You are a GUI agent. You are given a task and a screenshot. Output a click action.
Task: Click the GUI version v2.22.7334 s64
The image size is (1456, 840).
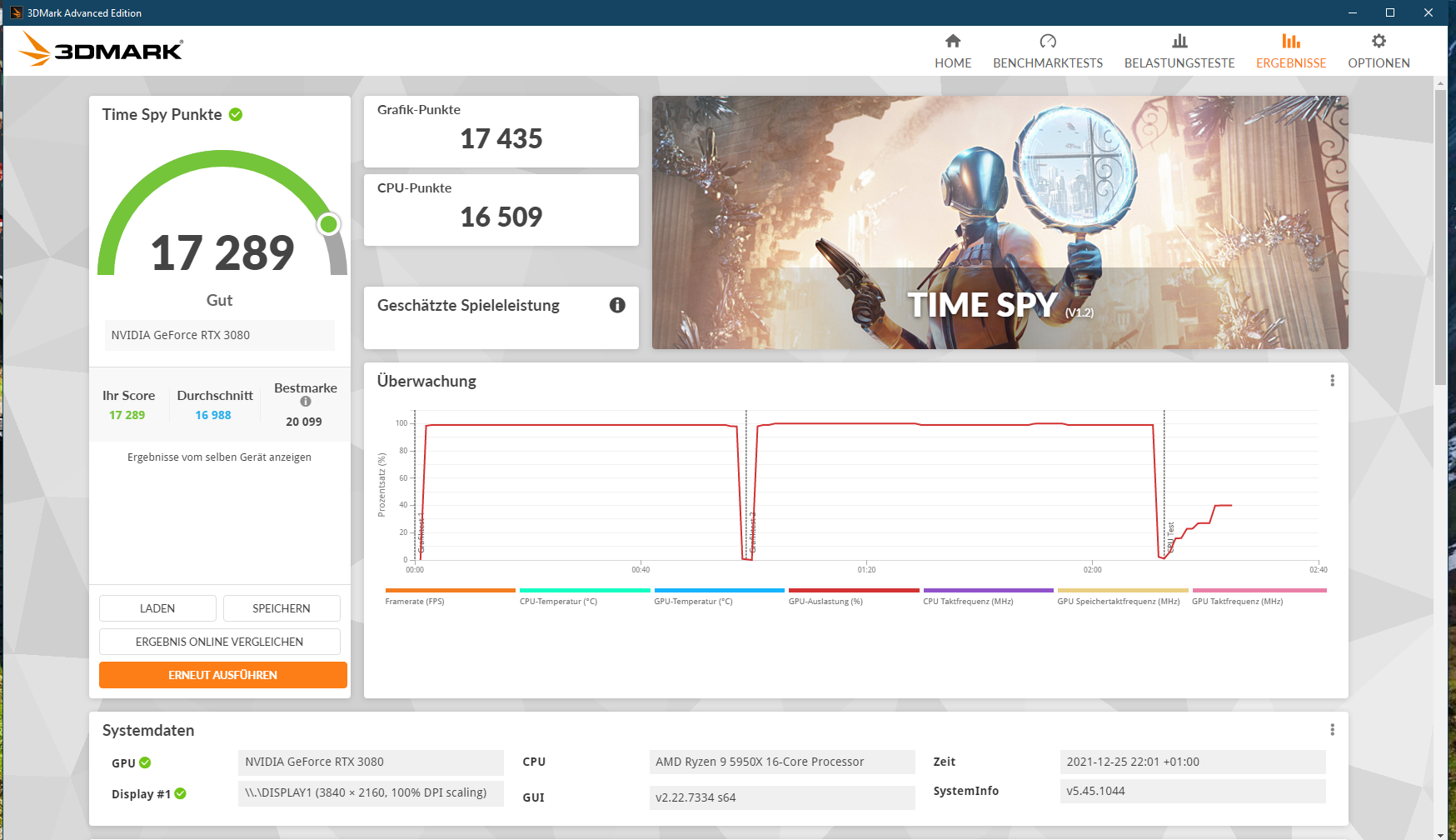(x=782, y=797)
